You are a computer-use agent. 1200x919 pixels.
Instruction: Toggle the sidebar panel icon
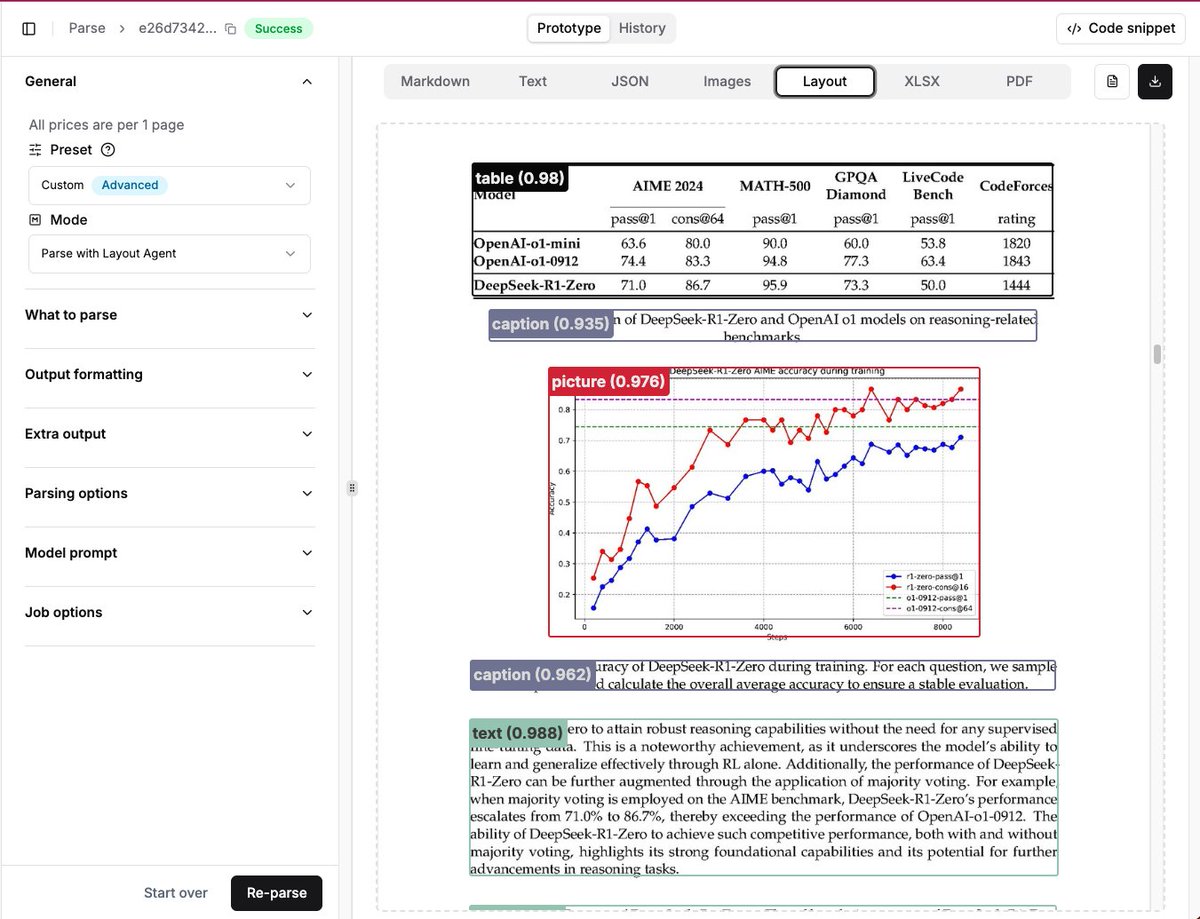coord(29,29)
